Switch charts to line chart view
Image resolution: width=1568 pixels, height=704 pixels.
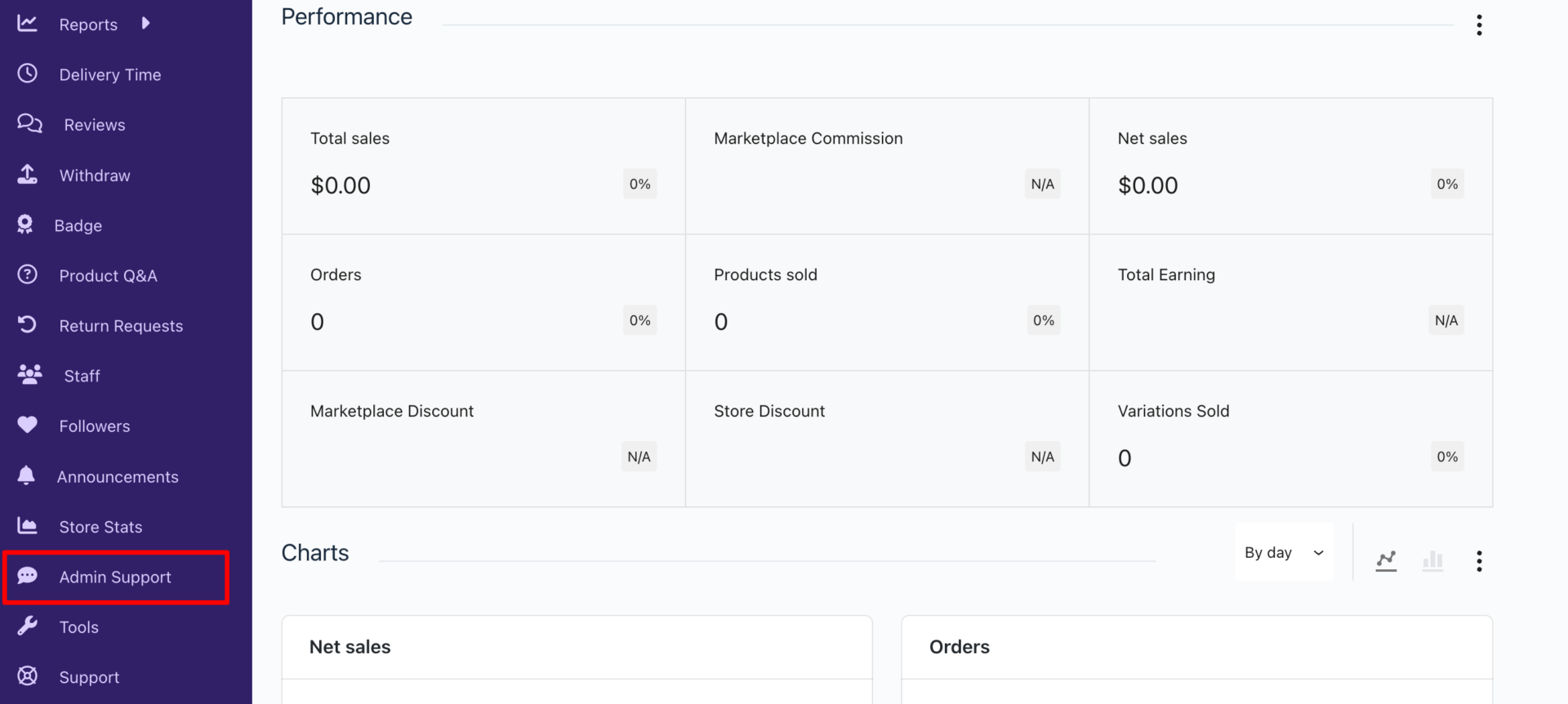click(x=1386, y=561)
